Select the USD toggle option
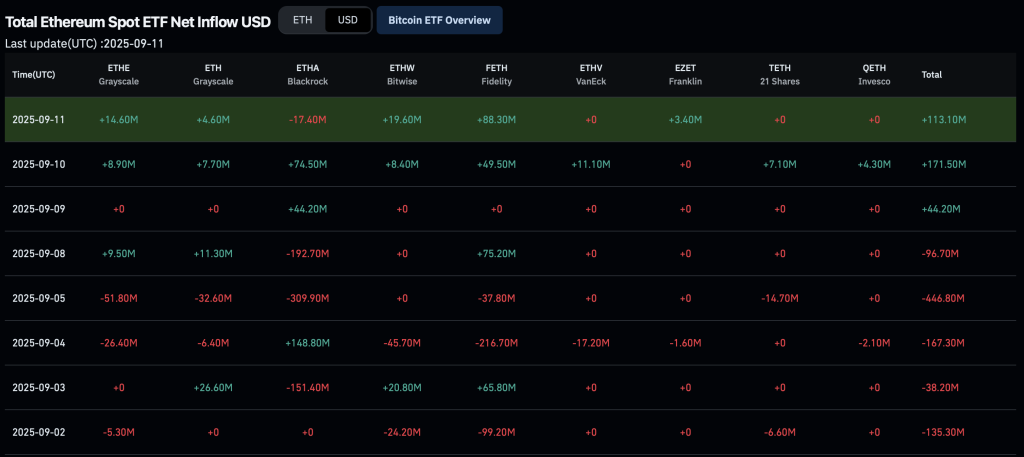This screenshot has width=1024, height=457. pyautogui.click(x=348, y=20)
